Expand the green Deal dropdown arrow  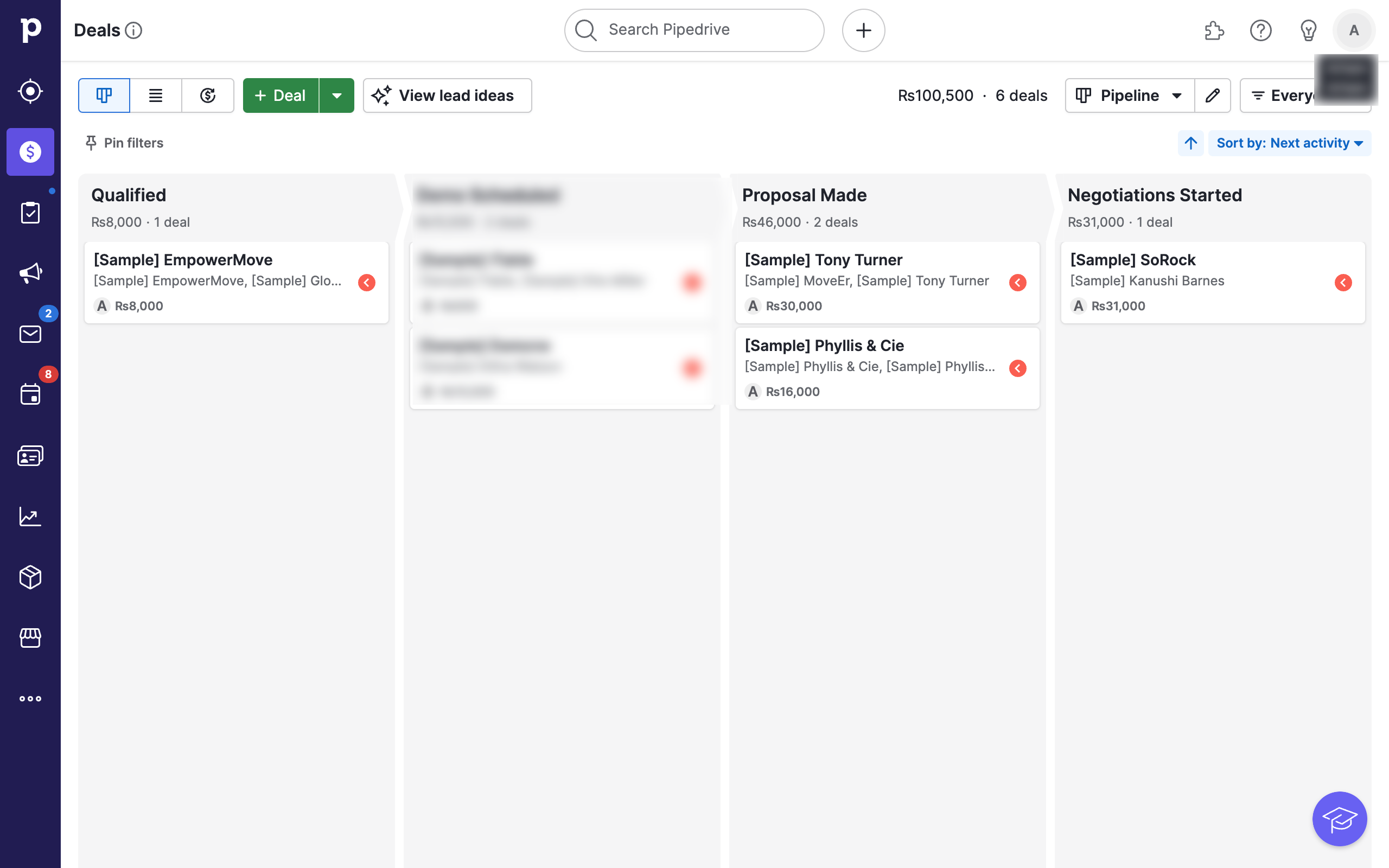[x=337, y=96]
